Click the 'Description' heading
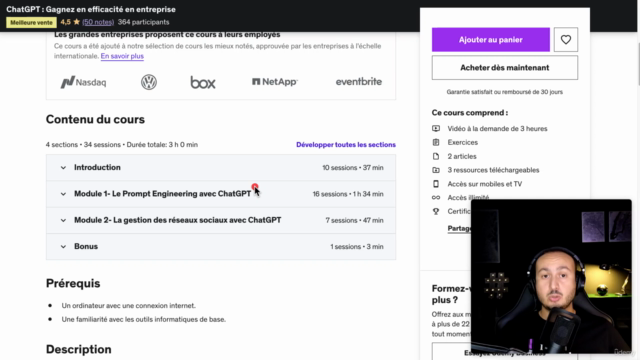The image size is (640, 360). [78, 349]
